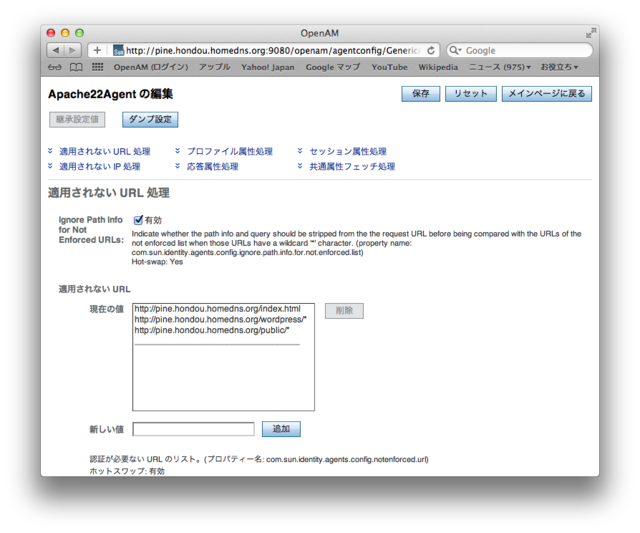Click the browser forward arrow button
Screen dimensions: 640x533
tap(75, 50)
